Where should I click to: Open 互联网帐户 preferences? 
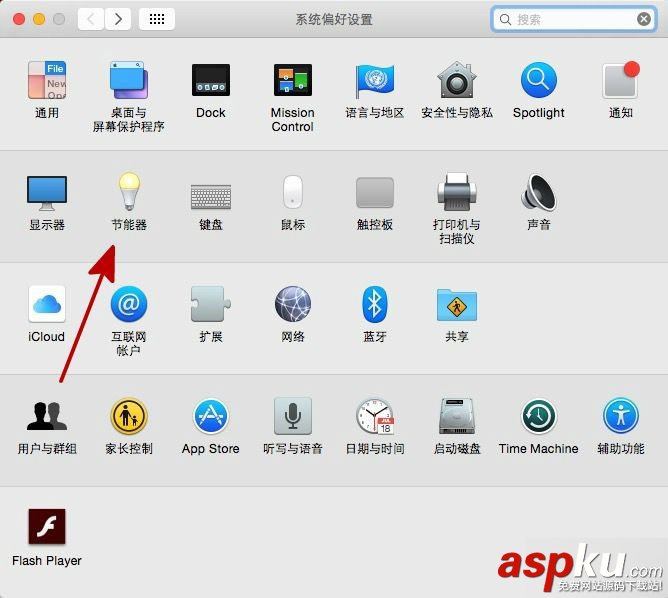(129, 304)
